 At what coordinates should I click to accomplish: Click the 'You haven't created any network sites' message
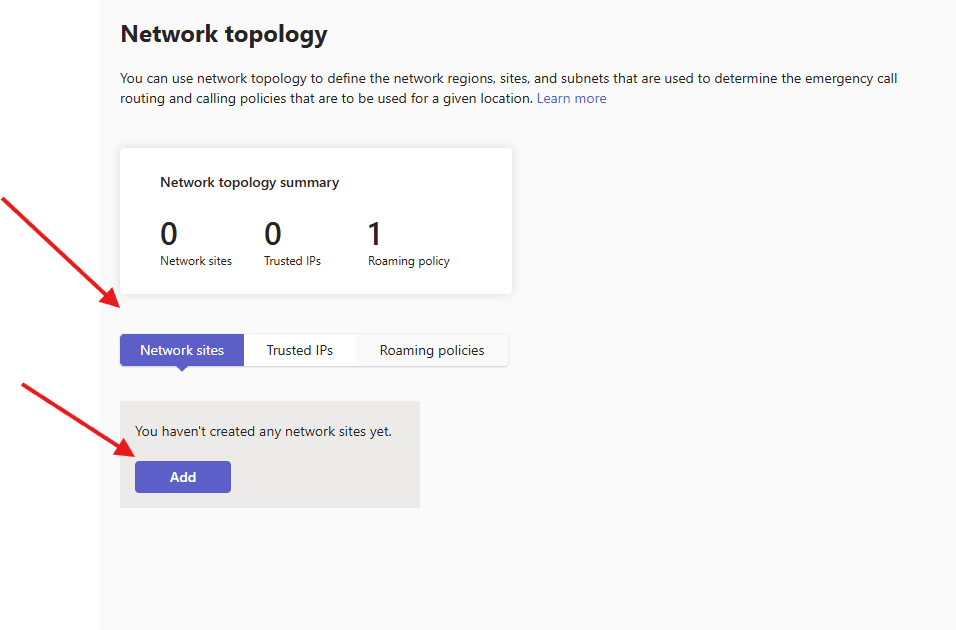(x=263, y=432)
